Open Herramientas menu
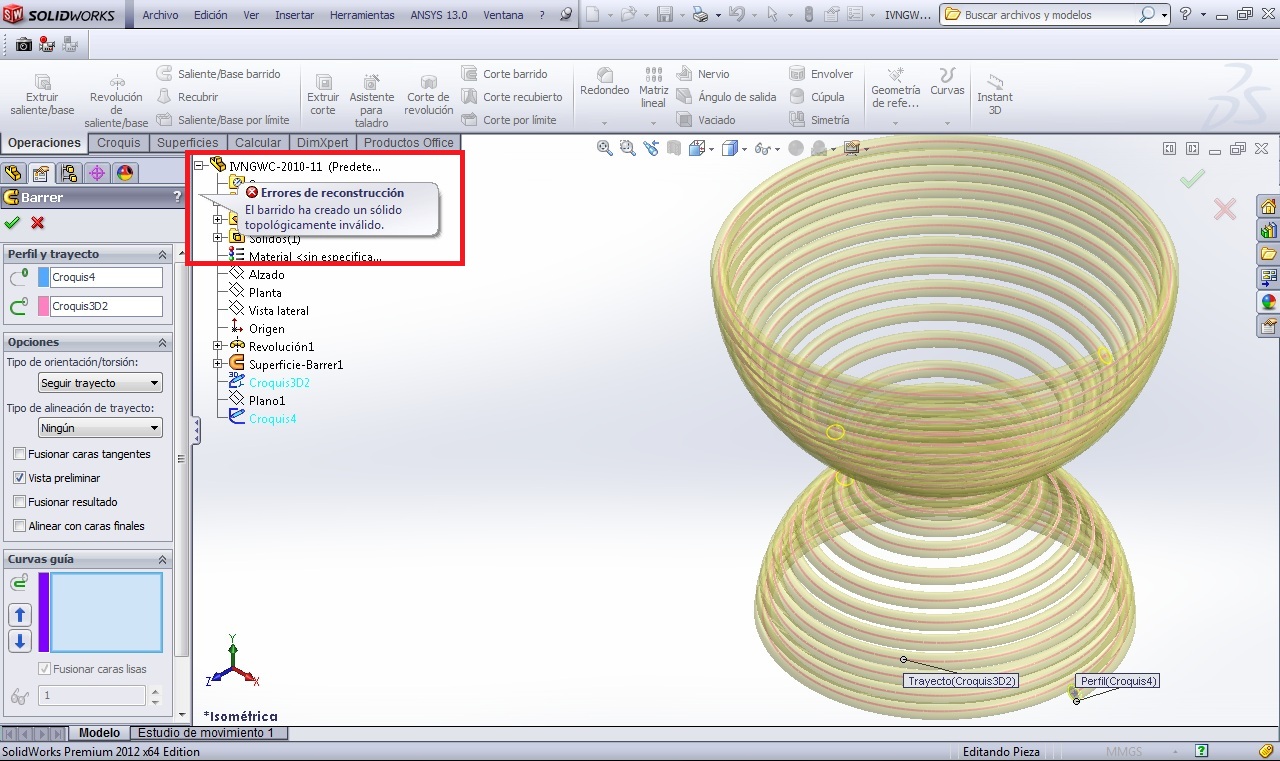1280x761 pixels. click(x=362, y=15)
